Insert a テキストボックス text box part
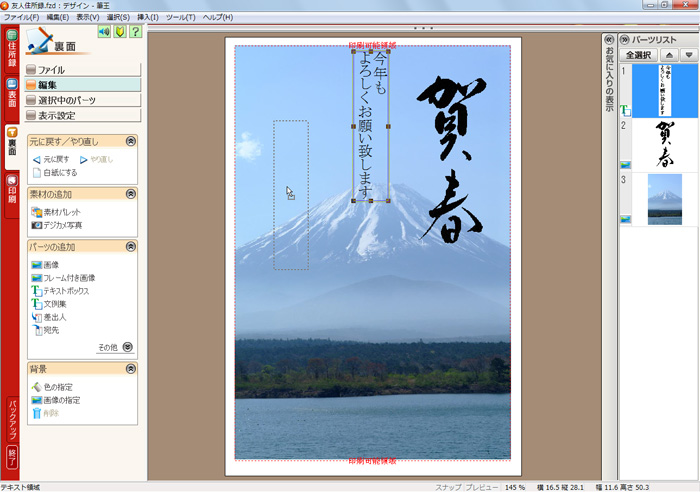 (64, 290)
